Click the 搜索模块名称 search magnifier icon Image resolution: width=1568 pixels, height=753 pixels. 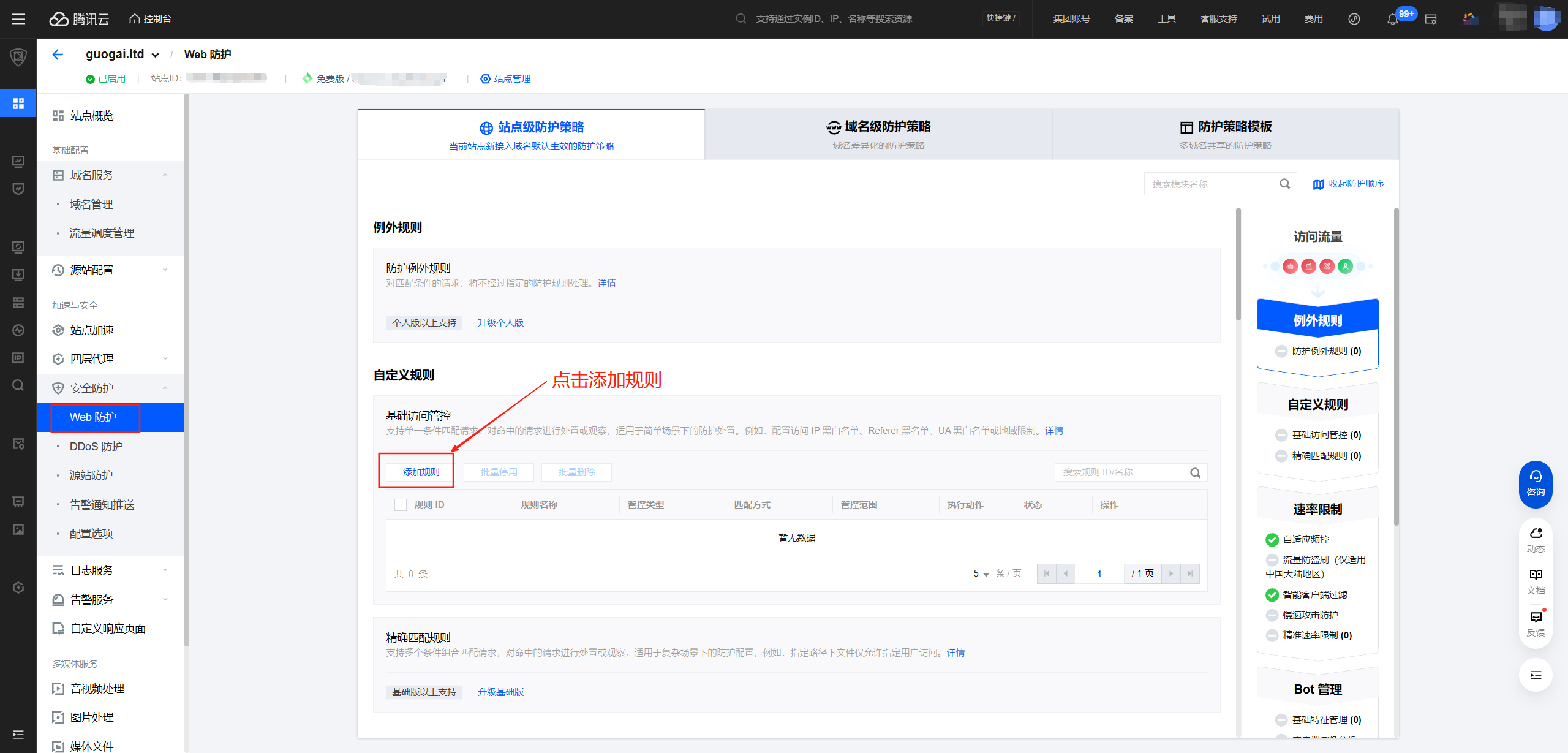tap(1284, 184)
